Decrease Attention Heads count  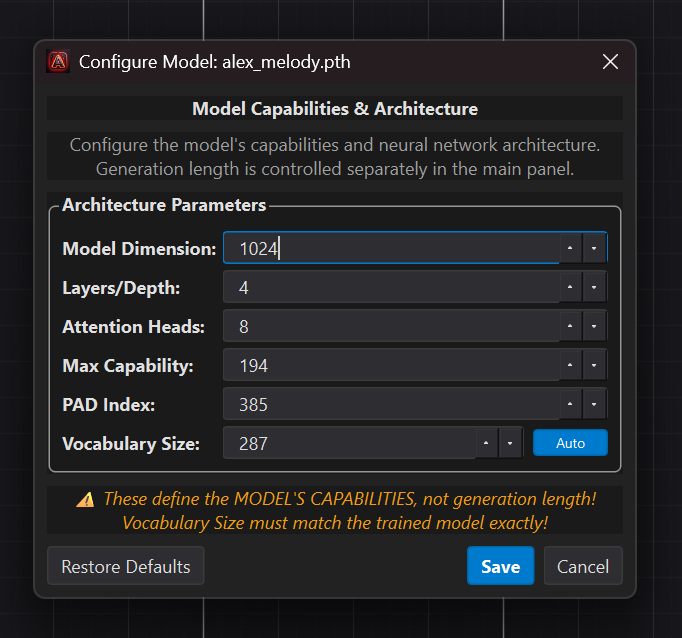click(x=594, y=326)
